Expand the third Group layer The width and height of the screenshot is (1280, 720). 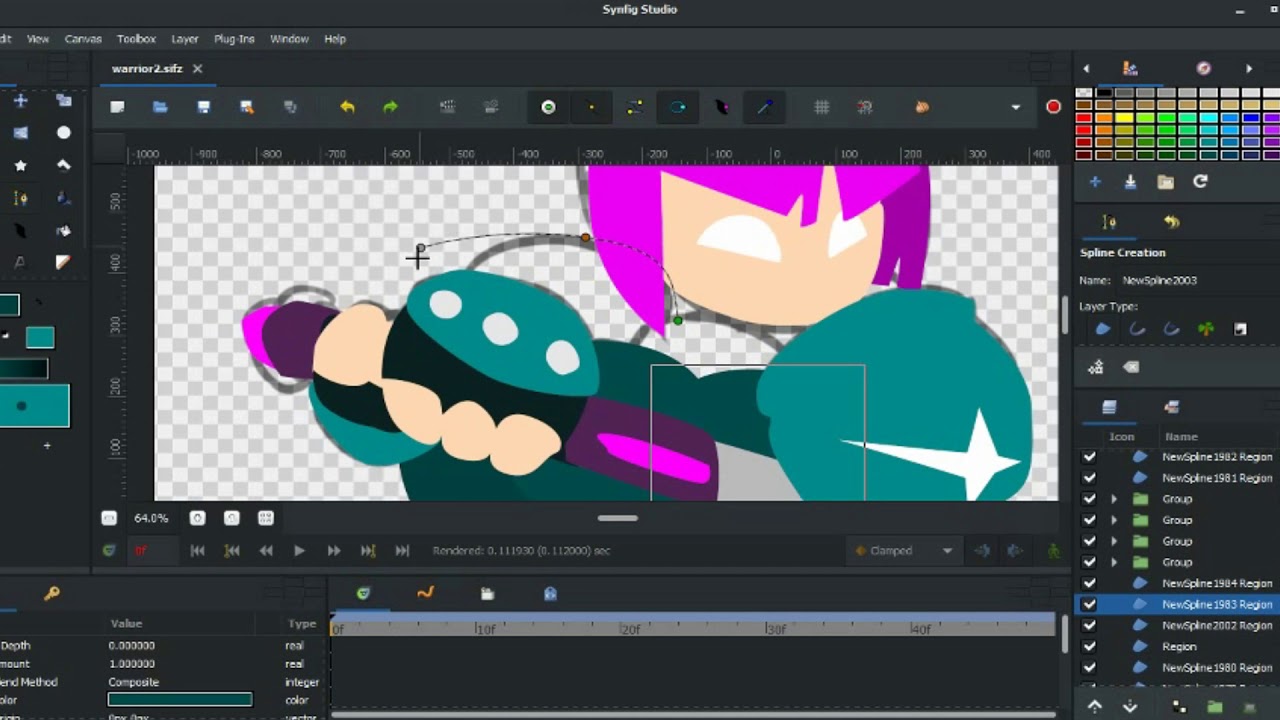tap(1114, 541)
